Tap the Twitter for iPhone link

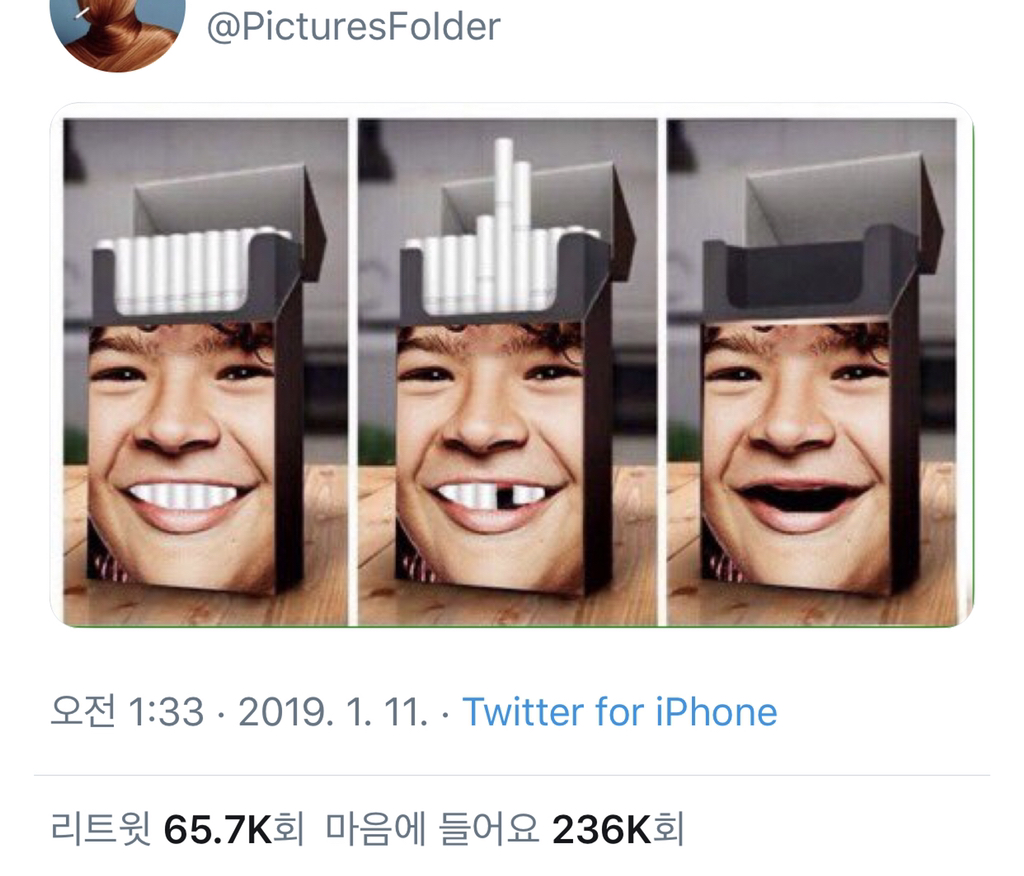click(620, 711)
